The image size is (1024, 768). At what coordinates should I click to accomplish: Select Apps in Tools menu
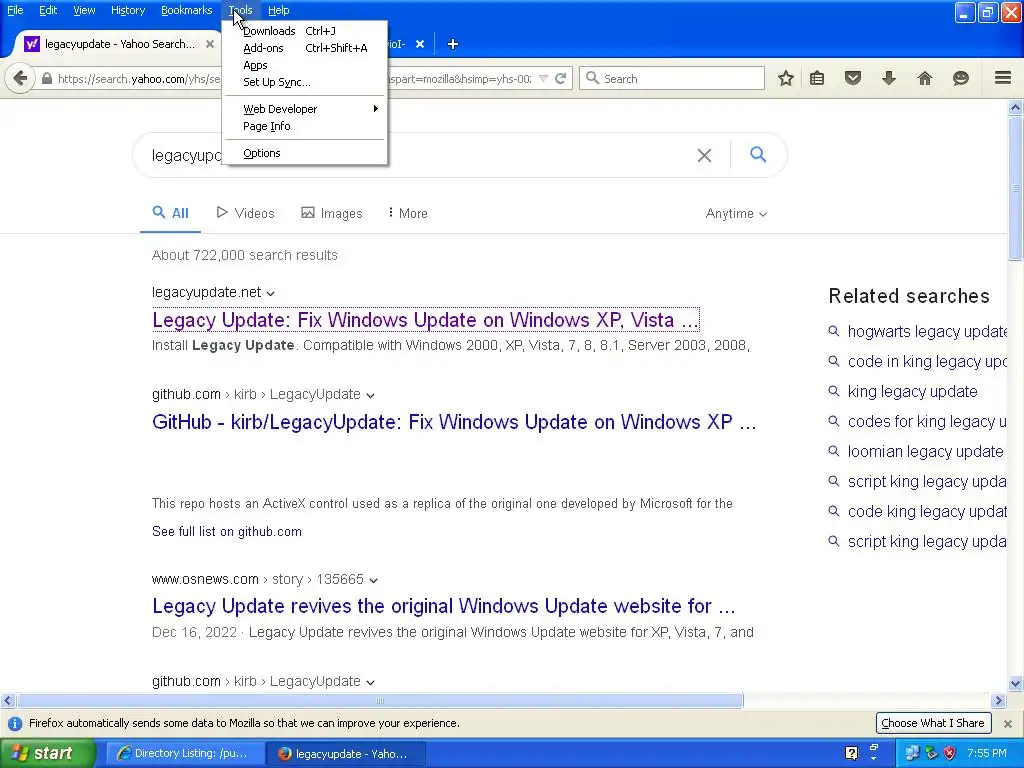click(x=304, y=65)
